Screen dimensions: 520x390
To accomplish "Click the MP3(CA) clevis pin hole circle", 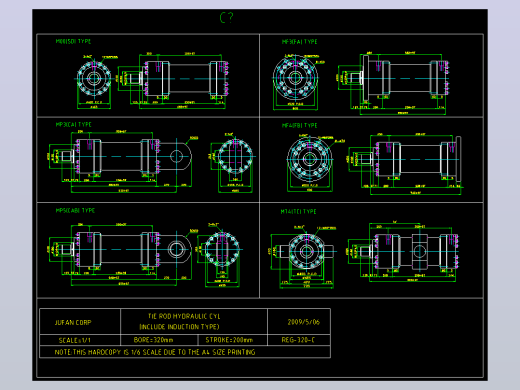I will pos(176,156).
